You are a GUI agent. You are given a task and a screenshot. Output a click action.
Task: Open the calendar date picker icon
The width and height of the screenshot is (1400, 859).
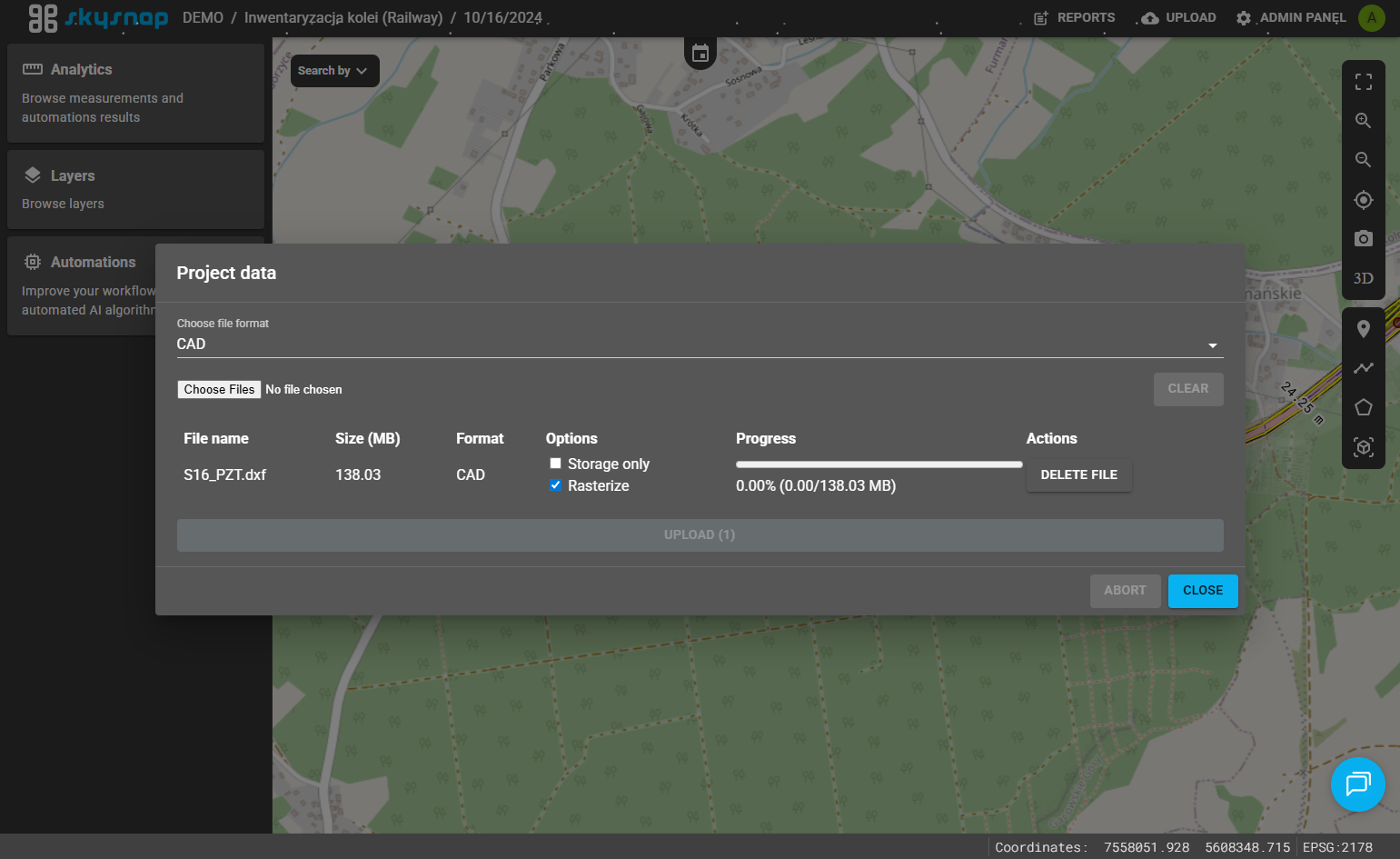coord(700,54)
